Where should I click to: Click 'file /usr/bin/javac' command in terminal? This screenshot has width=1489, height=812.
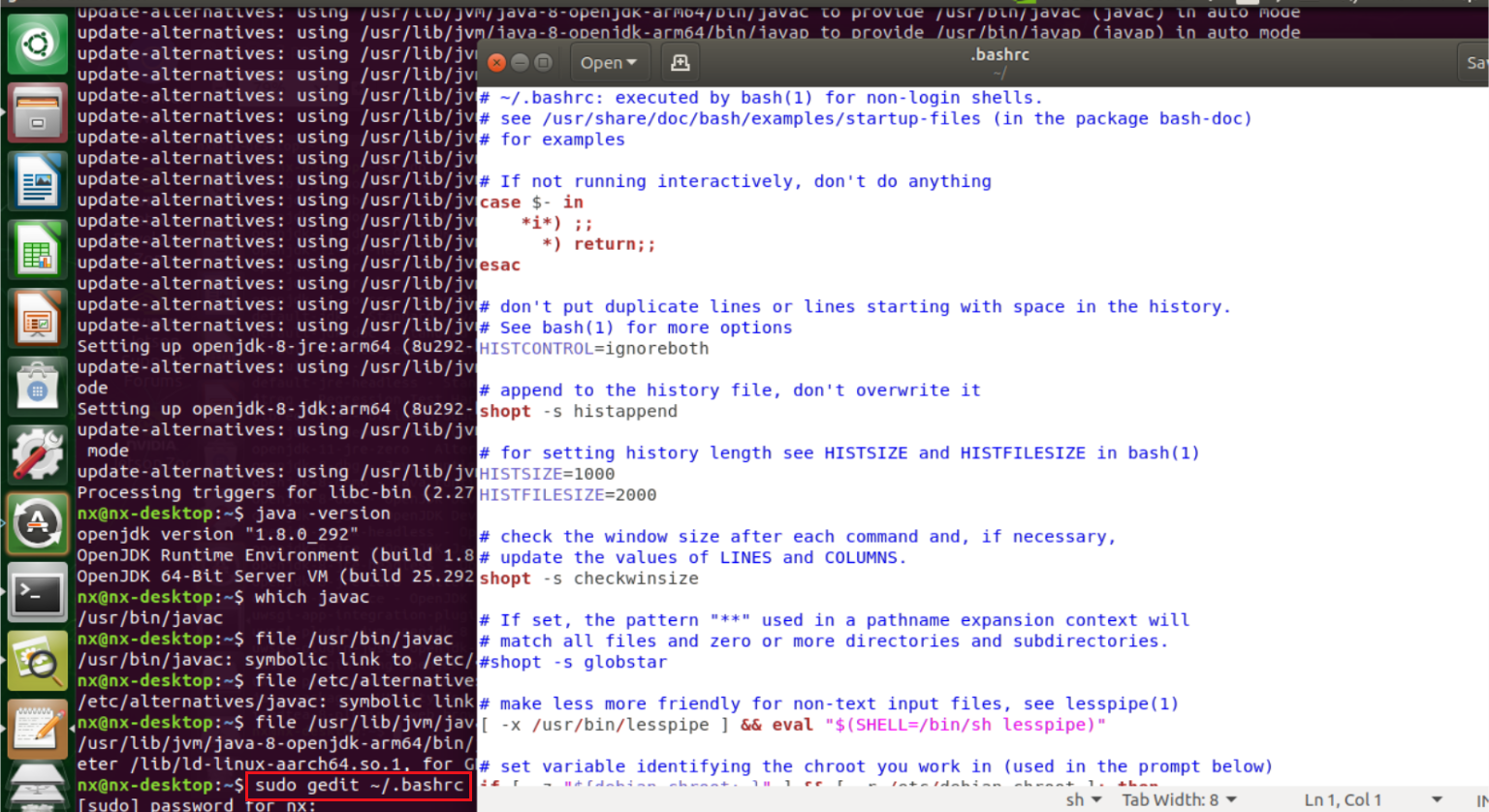[x=354, y=639]
